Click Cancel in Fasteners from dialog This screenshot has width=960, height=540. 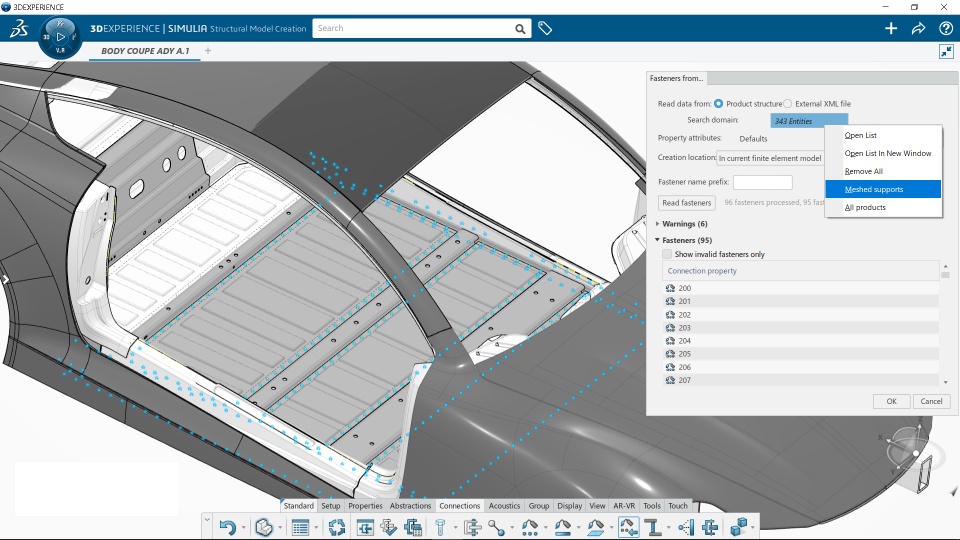tap(931, 401)
